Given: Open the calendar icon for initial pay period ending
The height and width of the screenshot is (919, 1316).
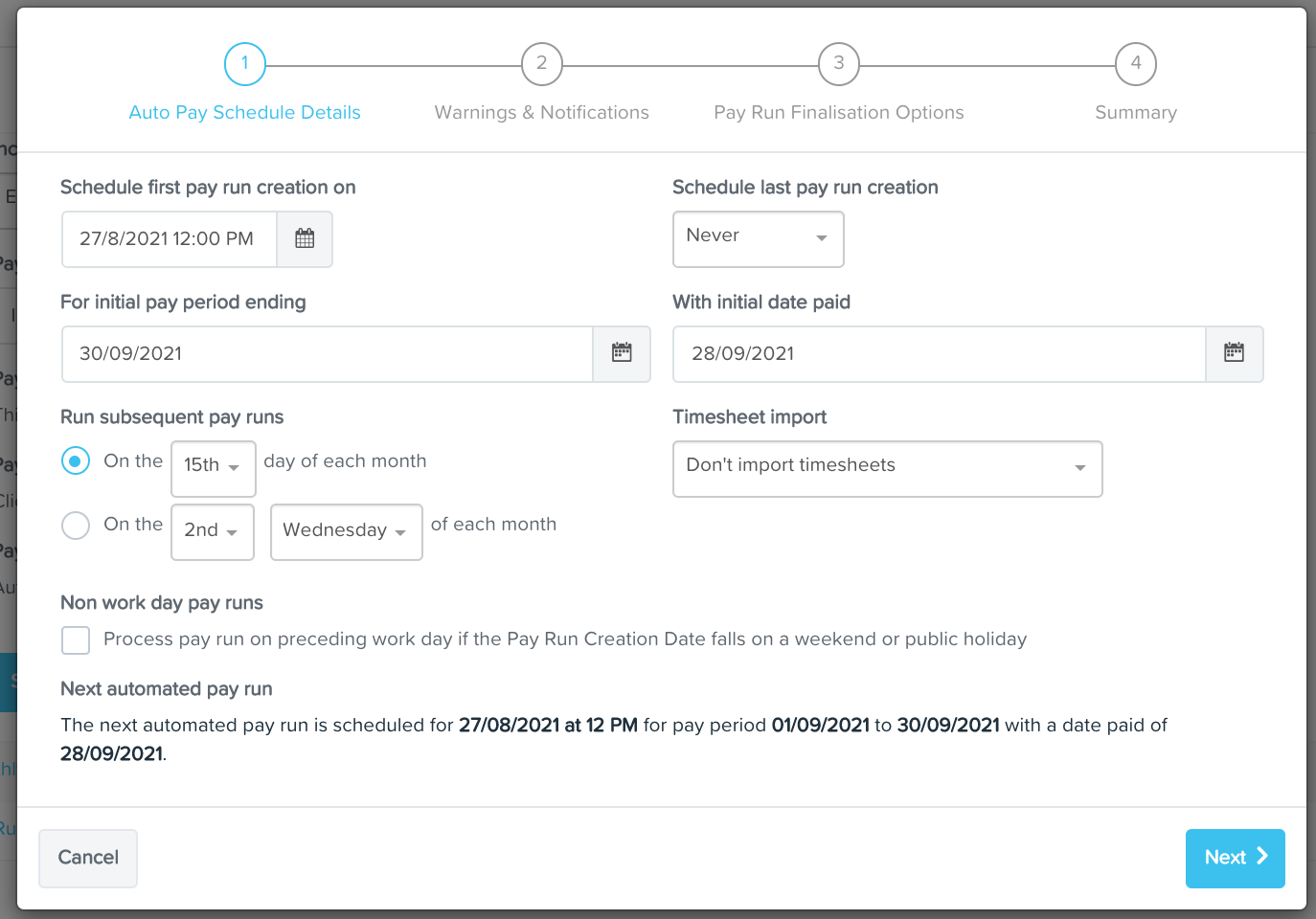Looking at the screenshot, I should coord(622,354).
